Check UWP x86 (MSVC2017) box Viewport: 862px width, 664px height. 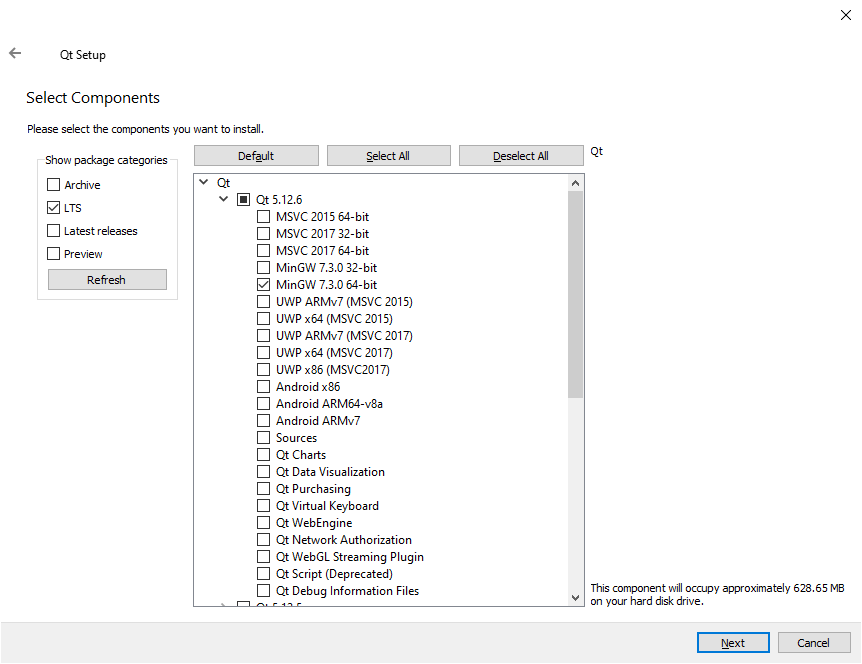coord(264,370)
